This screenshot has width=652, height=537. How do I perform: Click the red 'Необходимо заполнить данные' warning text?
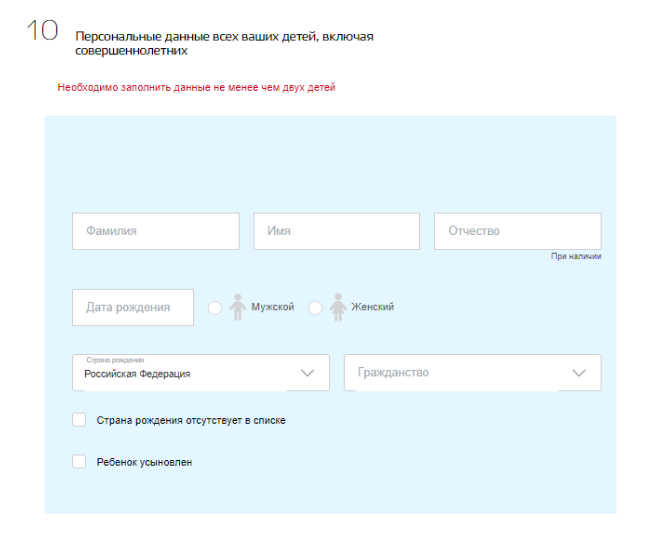click(x=196, y=87)
